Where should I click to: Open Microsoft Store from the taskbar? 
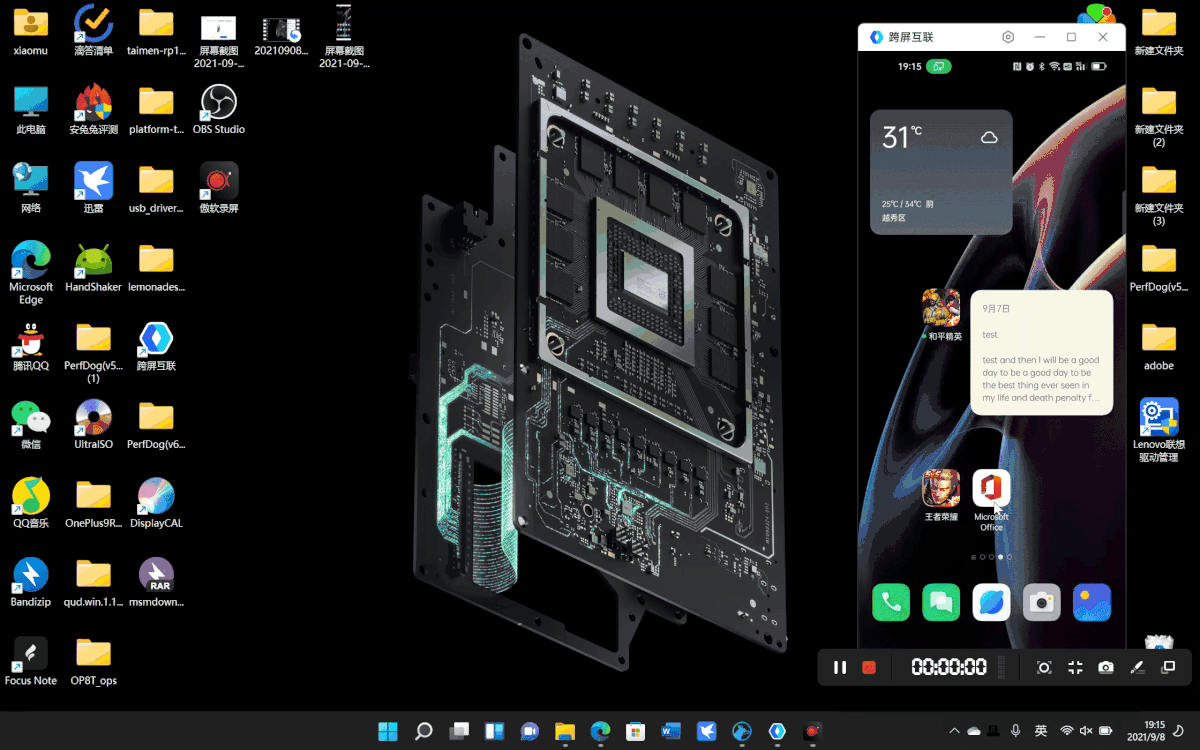point(635,732)
